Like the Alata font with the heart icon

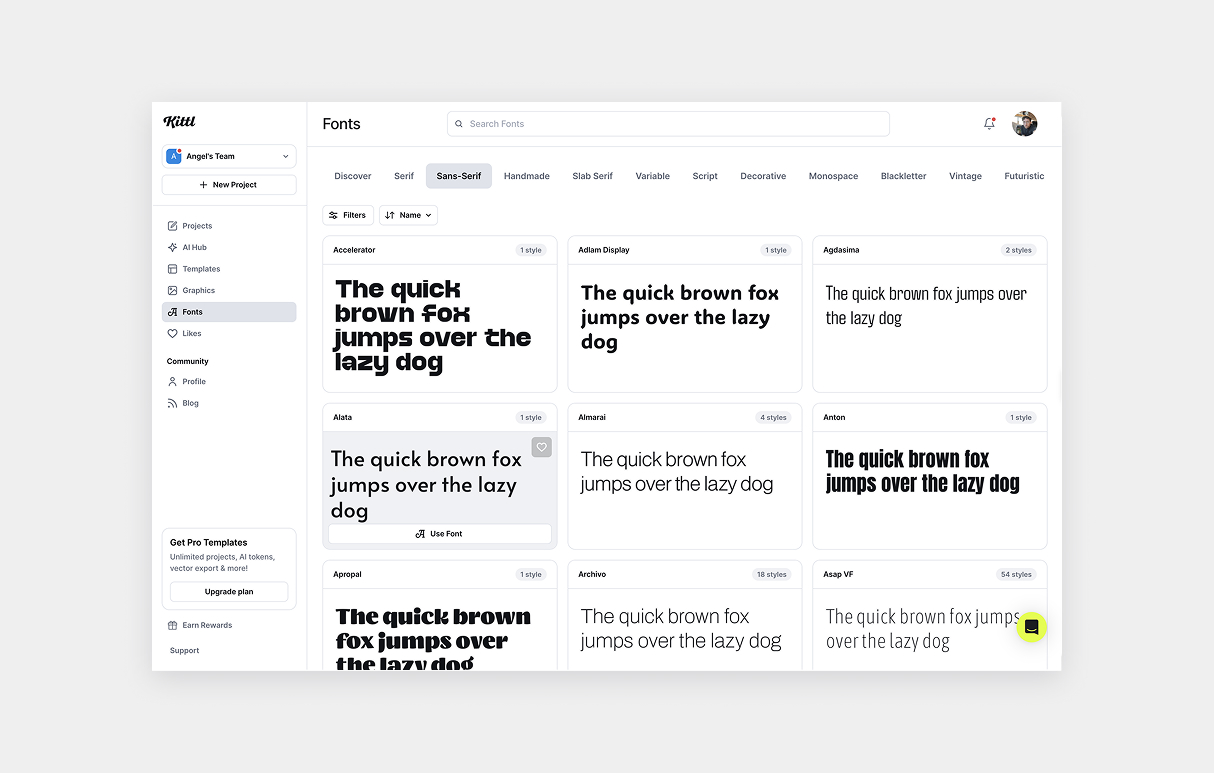click(x=541, y=447)
